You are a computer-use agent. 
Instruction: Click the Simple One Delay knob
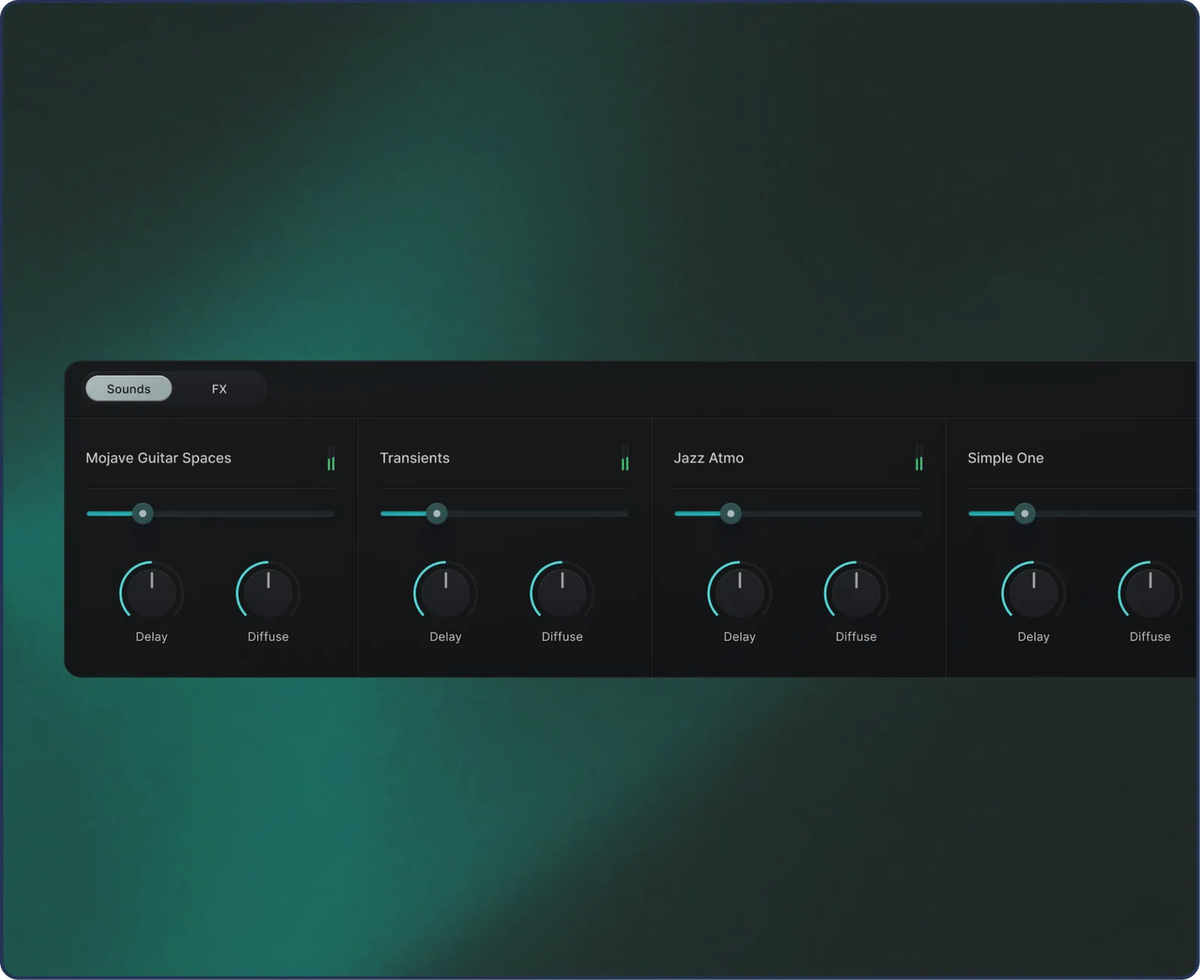(1034, 592)
